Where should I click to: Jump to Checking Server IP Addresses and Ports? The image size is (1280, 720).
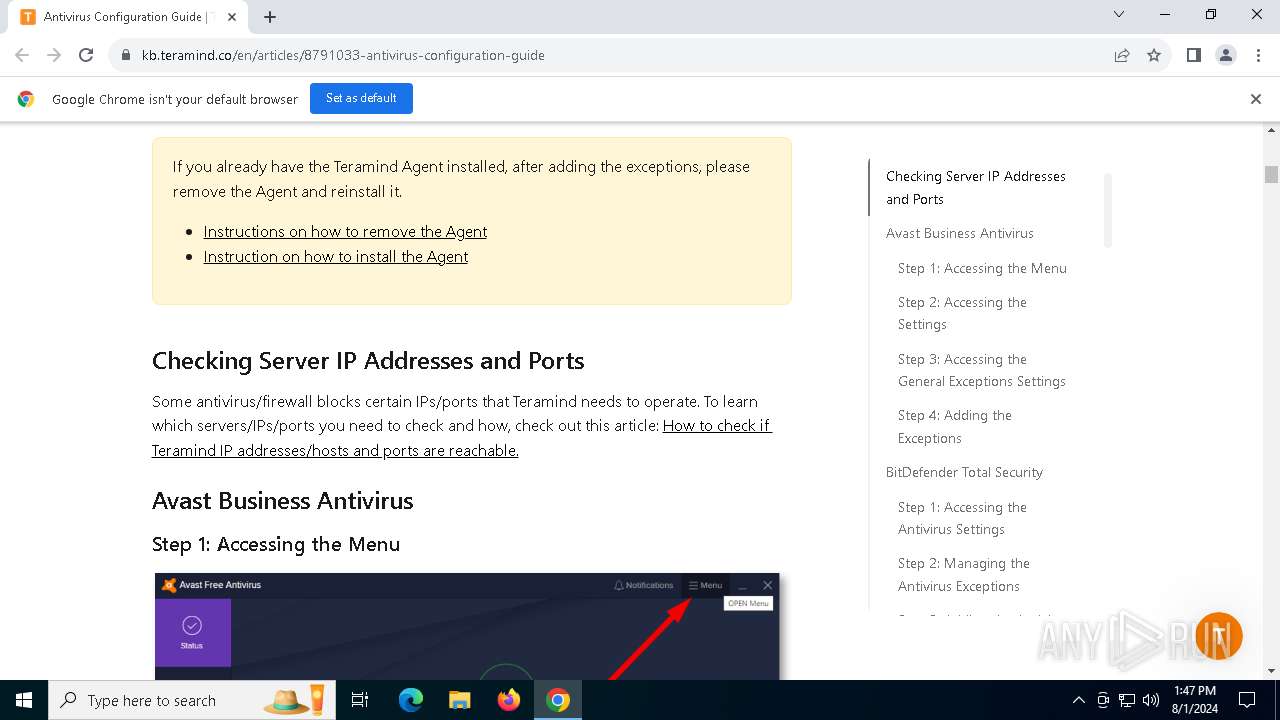click(976, 187)
